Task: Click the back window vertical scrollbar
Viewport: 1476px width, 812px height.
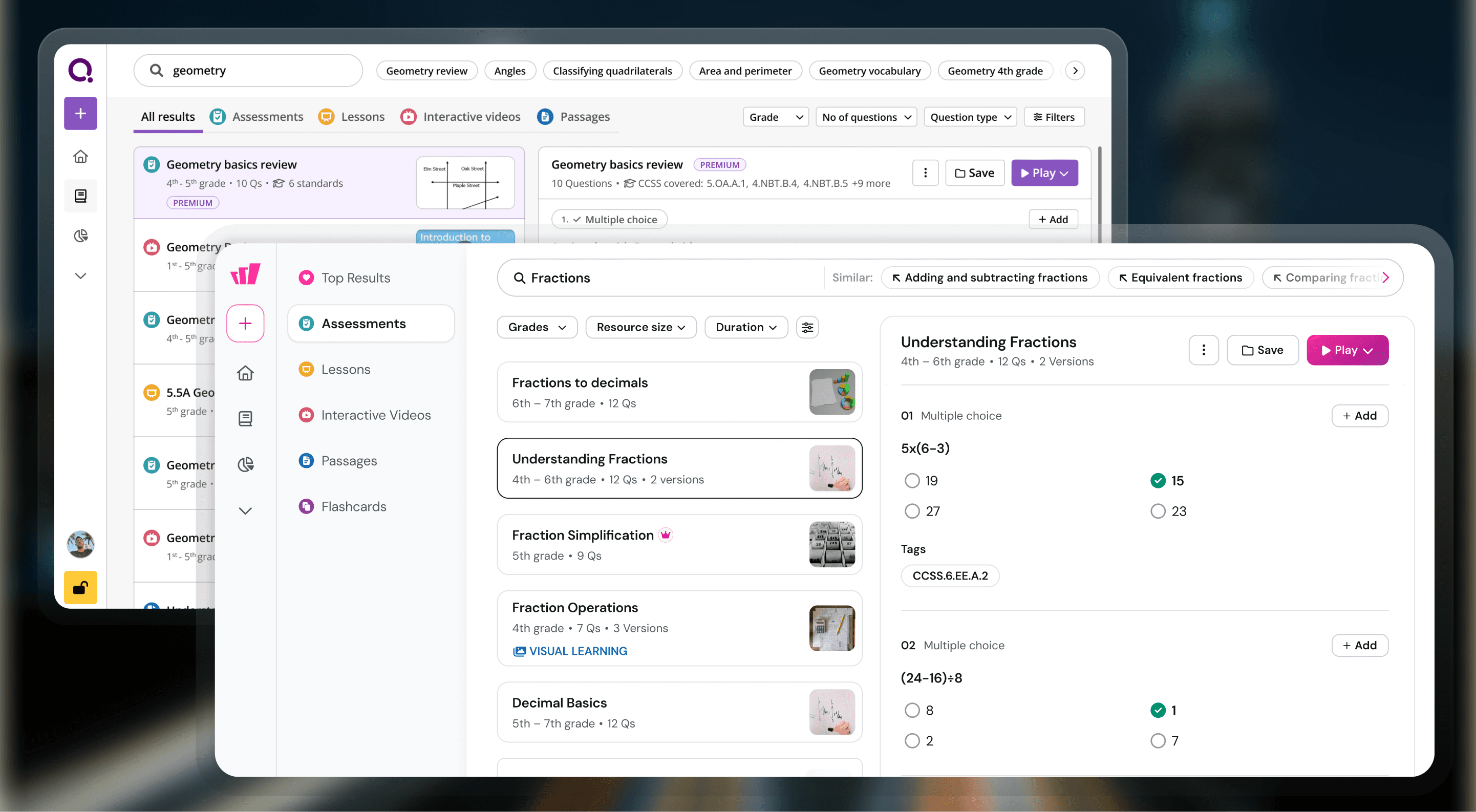Action: [1099, 189]
